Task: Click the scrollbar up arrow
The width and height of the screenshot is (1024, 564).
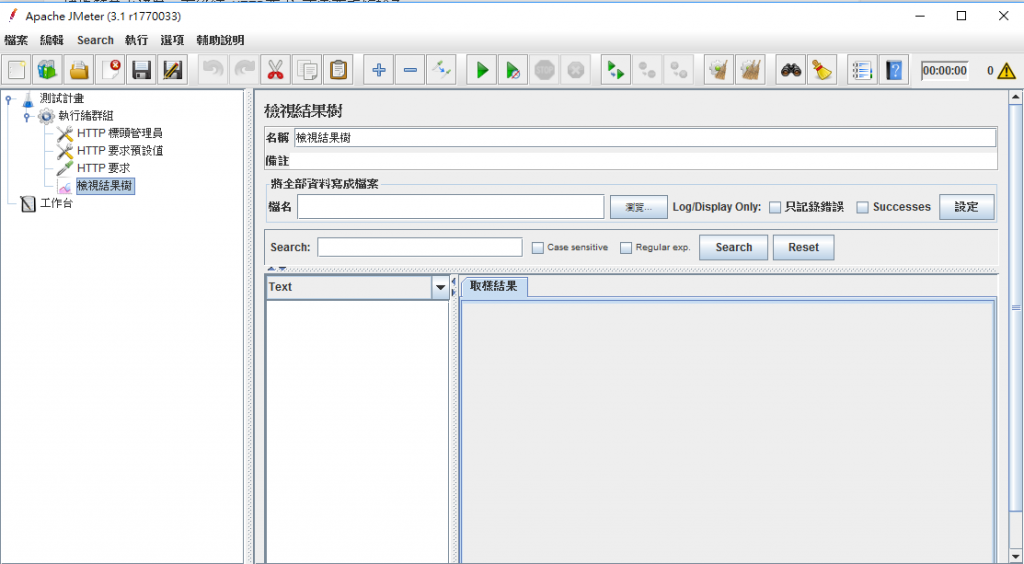Action: pos(1016,98)
